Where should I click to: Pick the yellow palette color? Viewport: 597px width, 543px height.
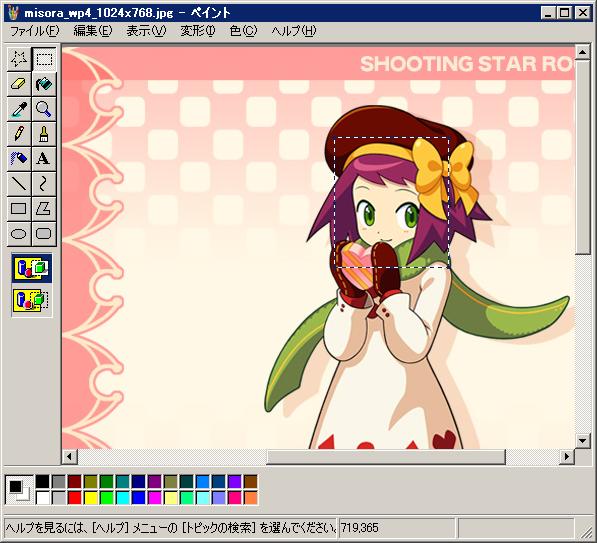[91, 498]
